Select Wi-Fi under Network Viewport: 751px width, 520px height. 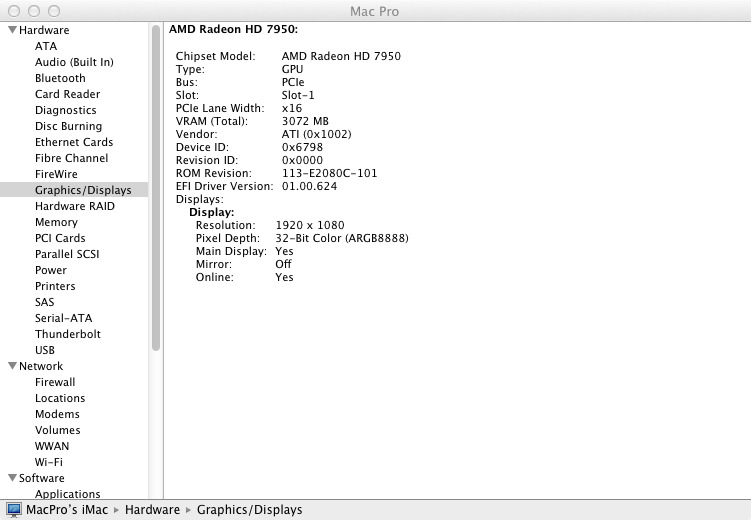pos(49,462)
